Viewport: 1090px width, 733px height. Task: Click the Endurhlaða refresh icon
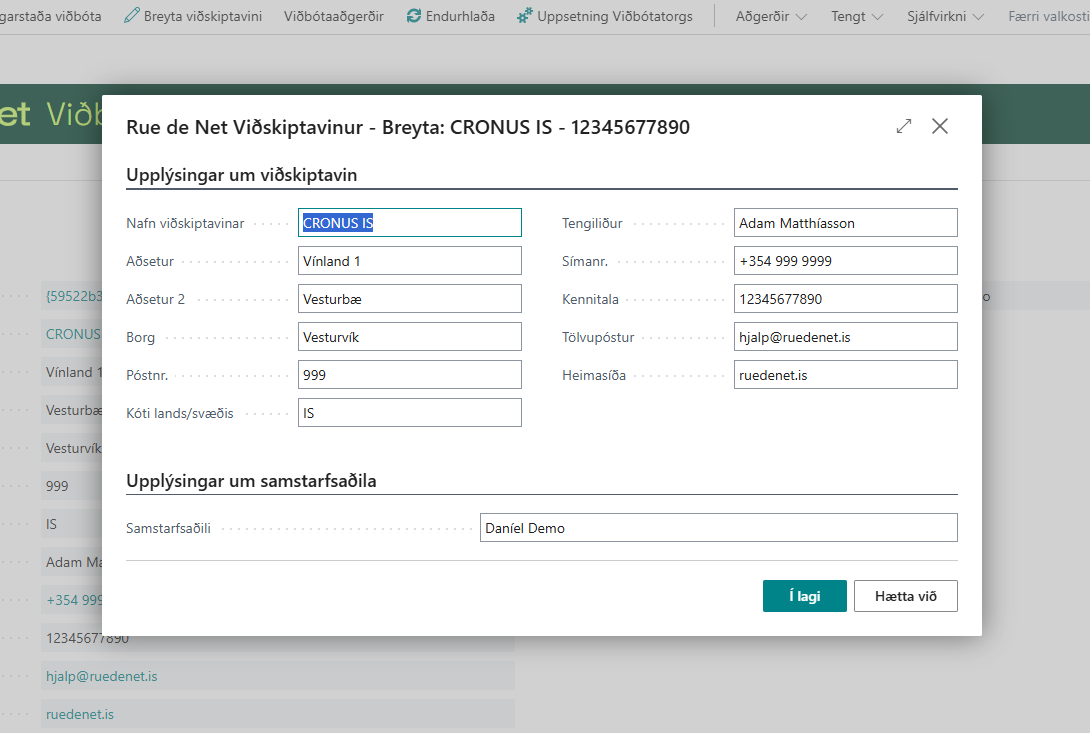point(414,17)
